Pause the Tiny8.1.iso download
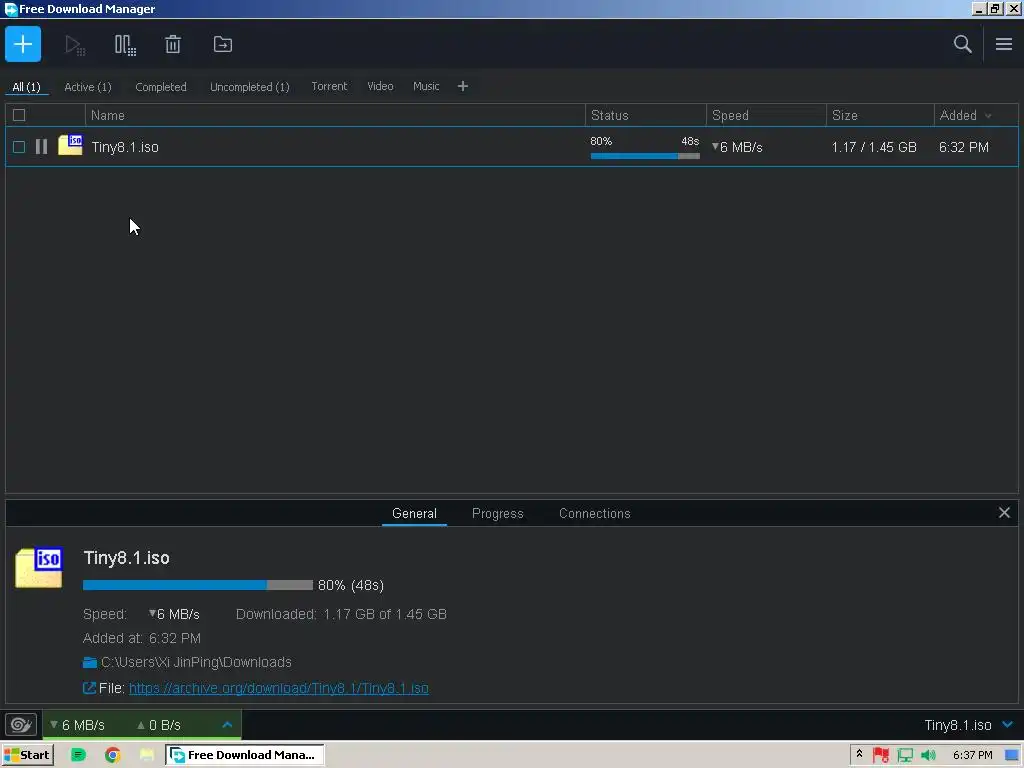The height and width of the screenshot is (768, 1024). pyautogui.click(x=41, y=147)
